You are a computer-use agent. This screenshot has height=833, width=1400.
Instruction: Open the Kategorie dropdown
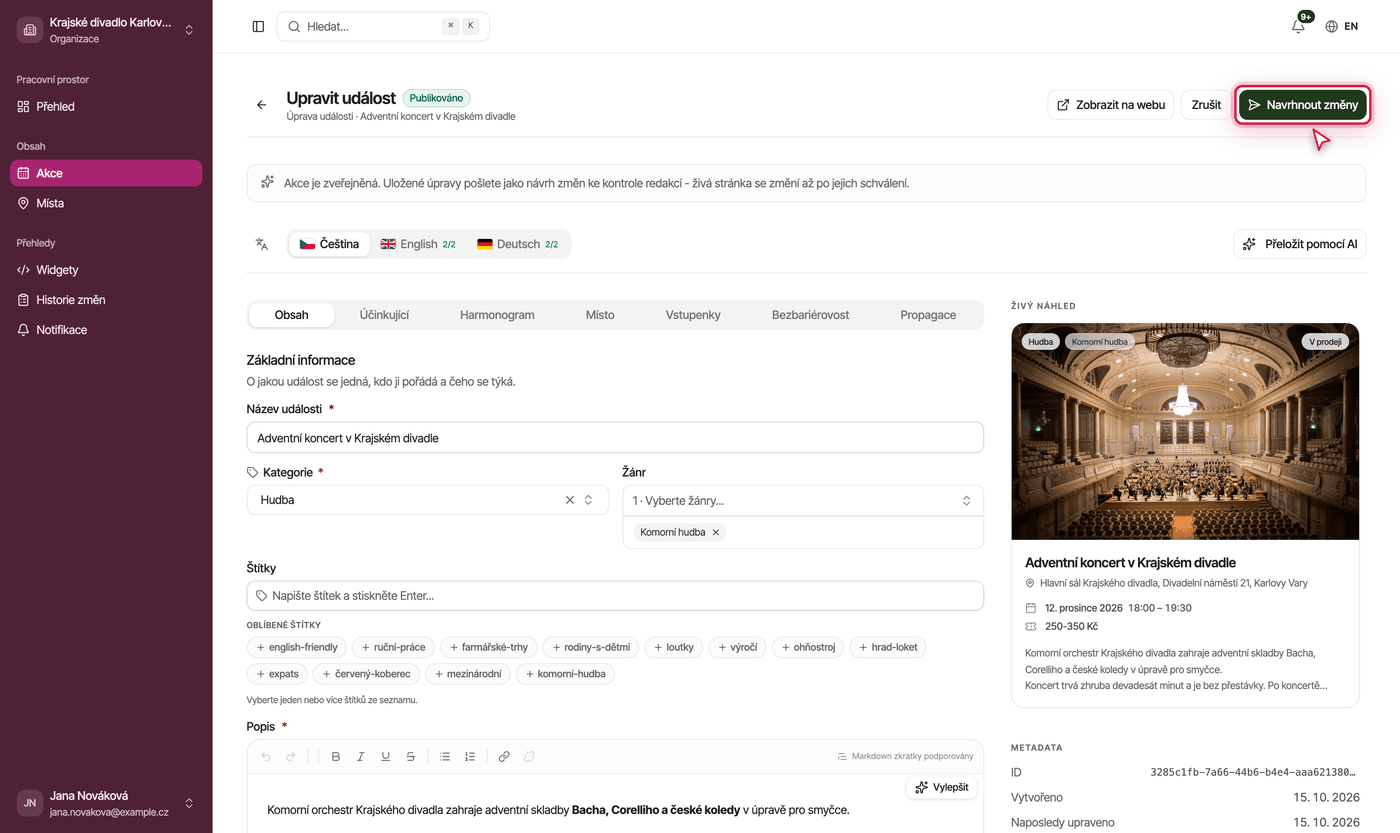coord(428,500)
